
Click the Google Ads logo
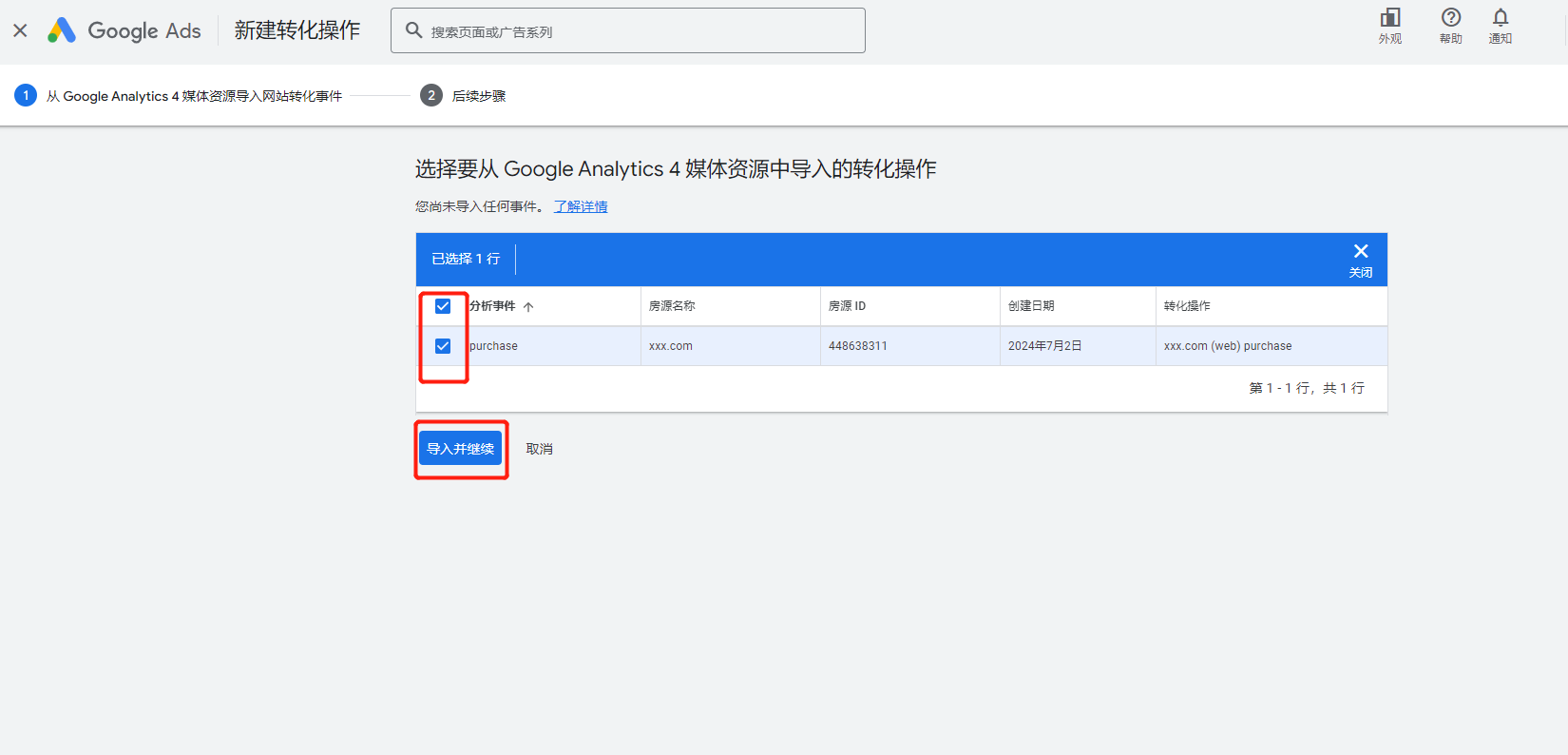click(x=124, y=30)
